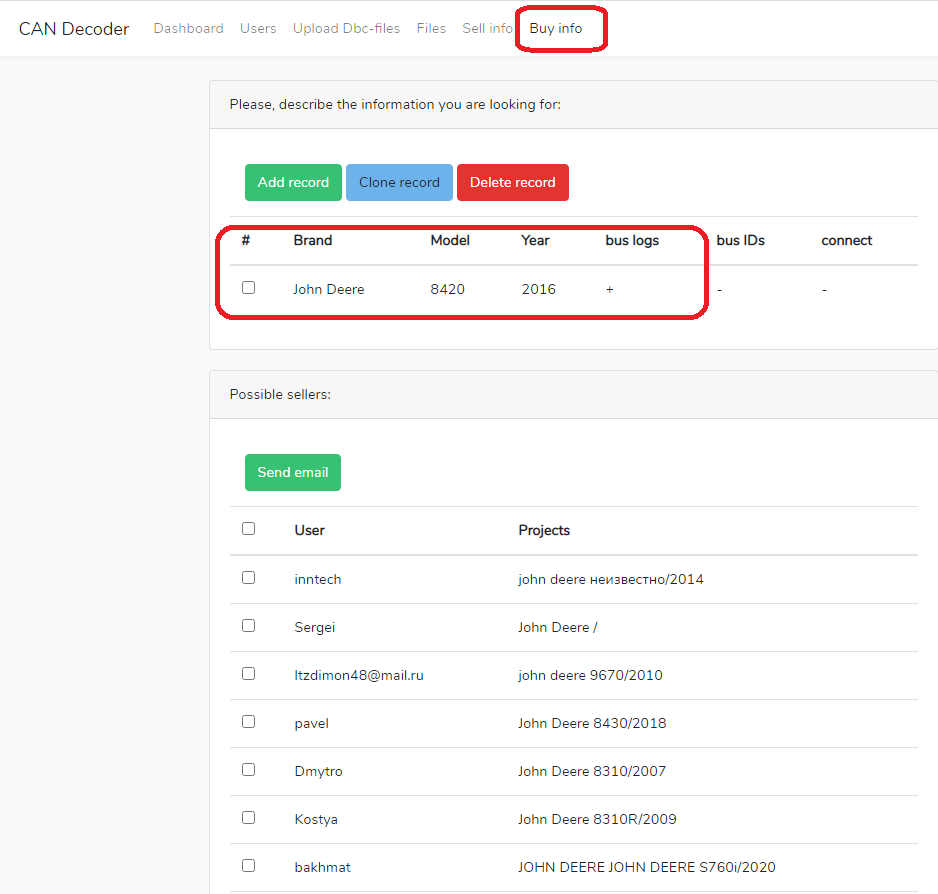Select the Buy info tab
938x894 pixels.
(556, 29)
